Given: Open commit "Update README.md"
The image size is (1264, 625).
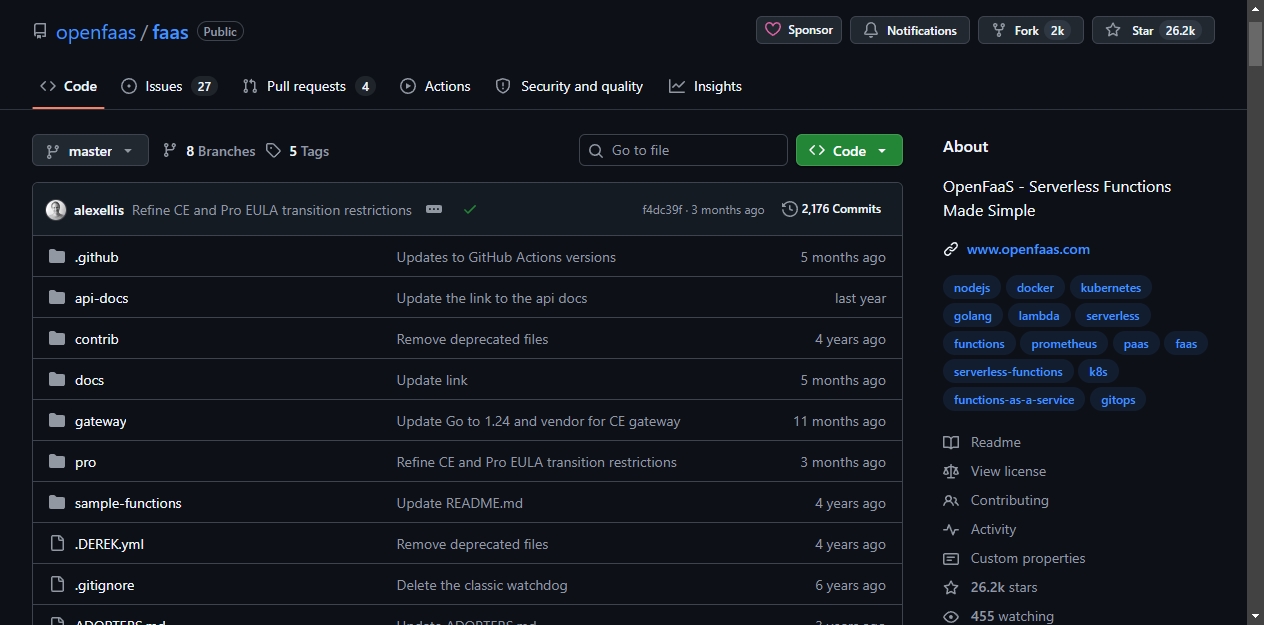Looking at the screenshot, I should 460,503.
